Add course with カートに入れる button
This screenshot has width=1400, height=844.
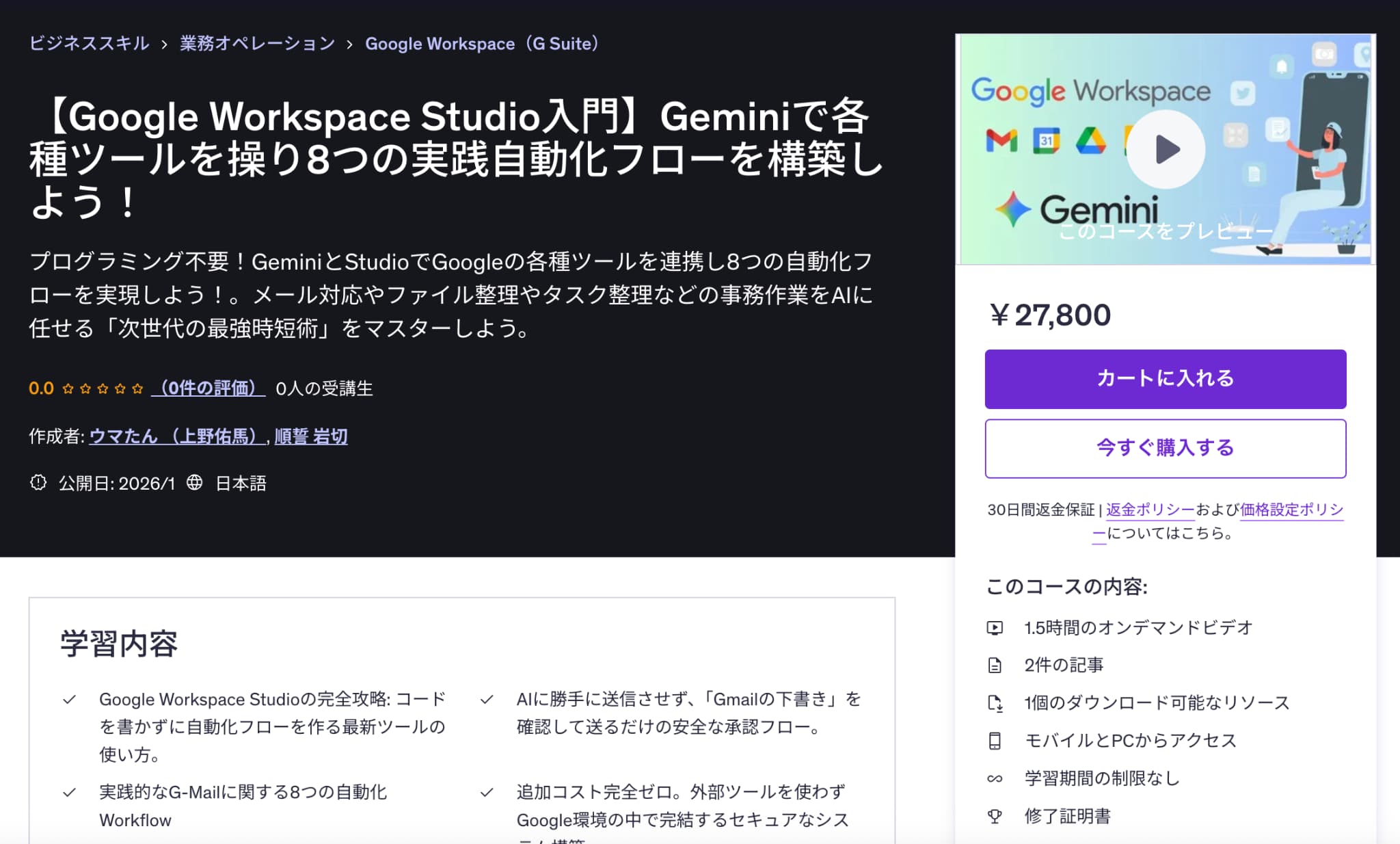(1165, 379)
